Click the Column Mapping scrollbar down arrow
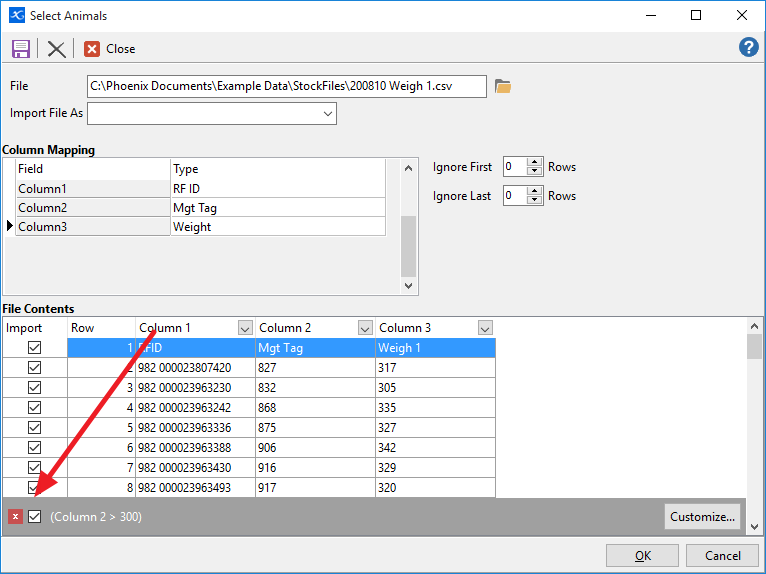Image resolution: width=766 pixels, height=574 pixels. 408,285
